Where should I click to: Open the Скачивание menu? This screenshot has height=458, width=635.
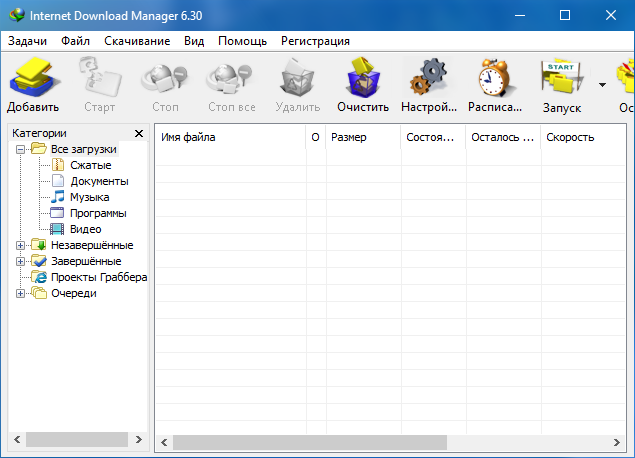[x=138, y=41]
